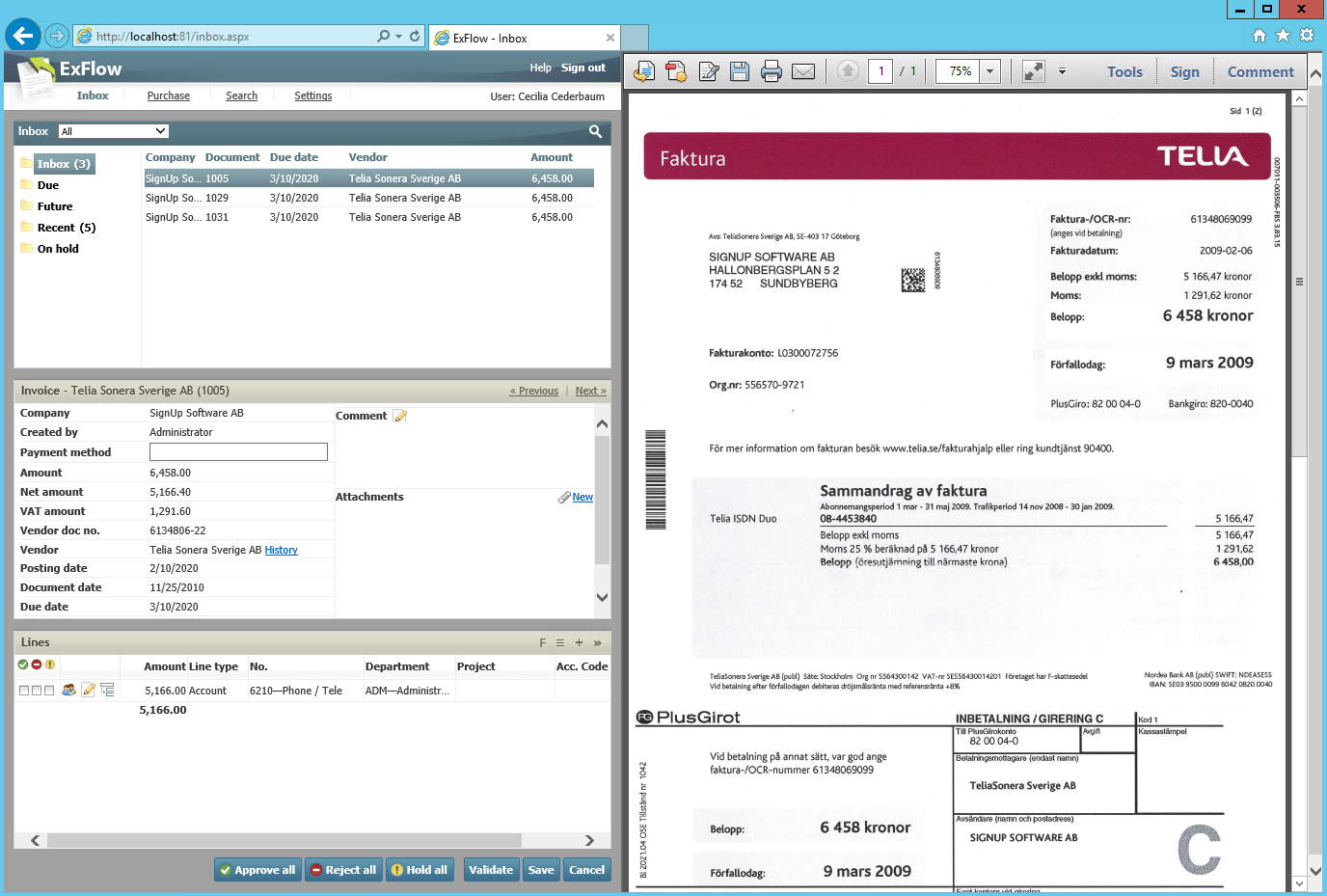Add a New attachment link
The width and height of the screenshot is (1327, 896).
click(582, 497)
